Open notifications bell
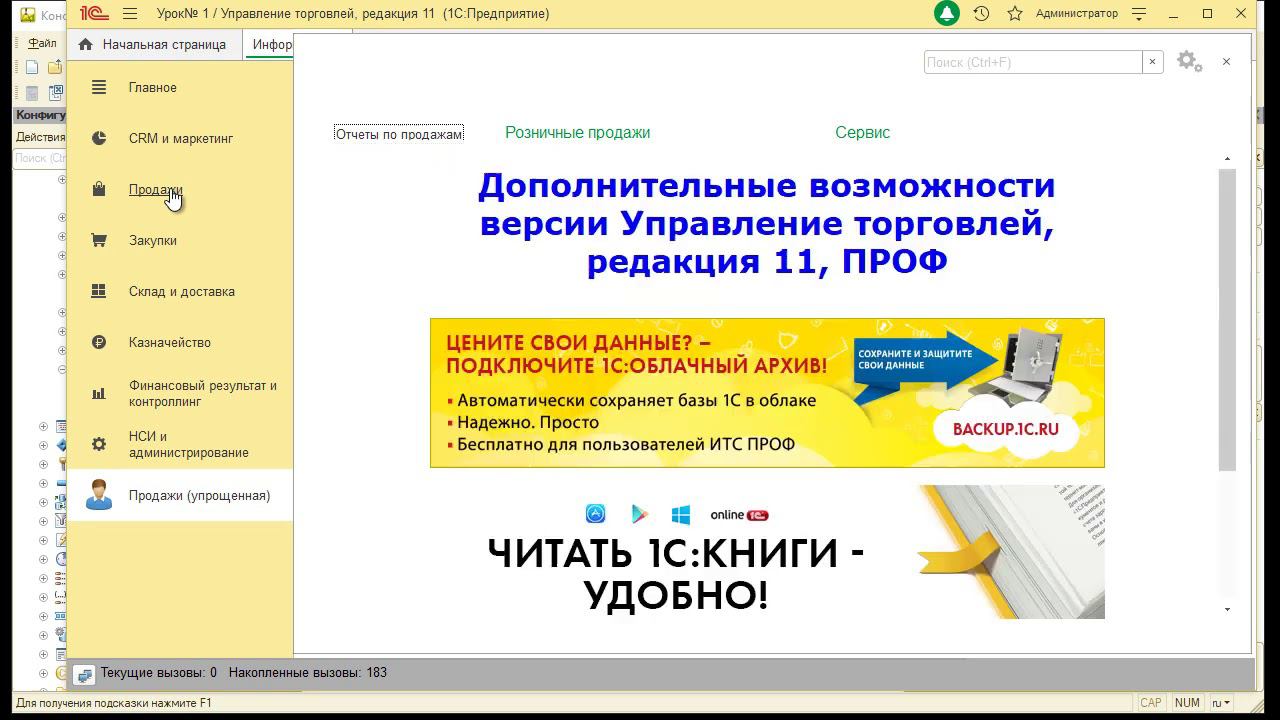Viewport: 1280px width, 720px height. click(x=946, y=14)
